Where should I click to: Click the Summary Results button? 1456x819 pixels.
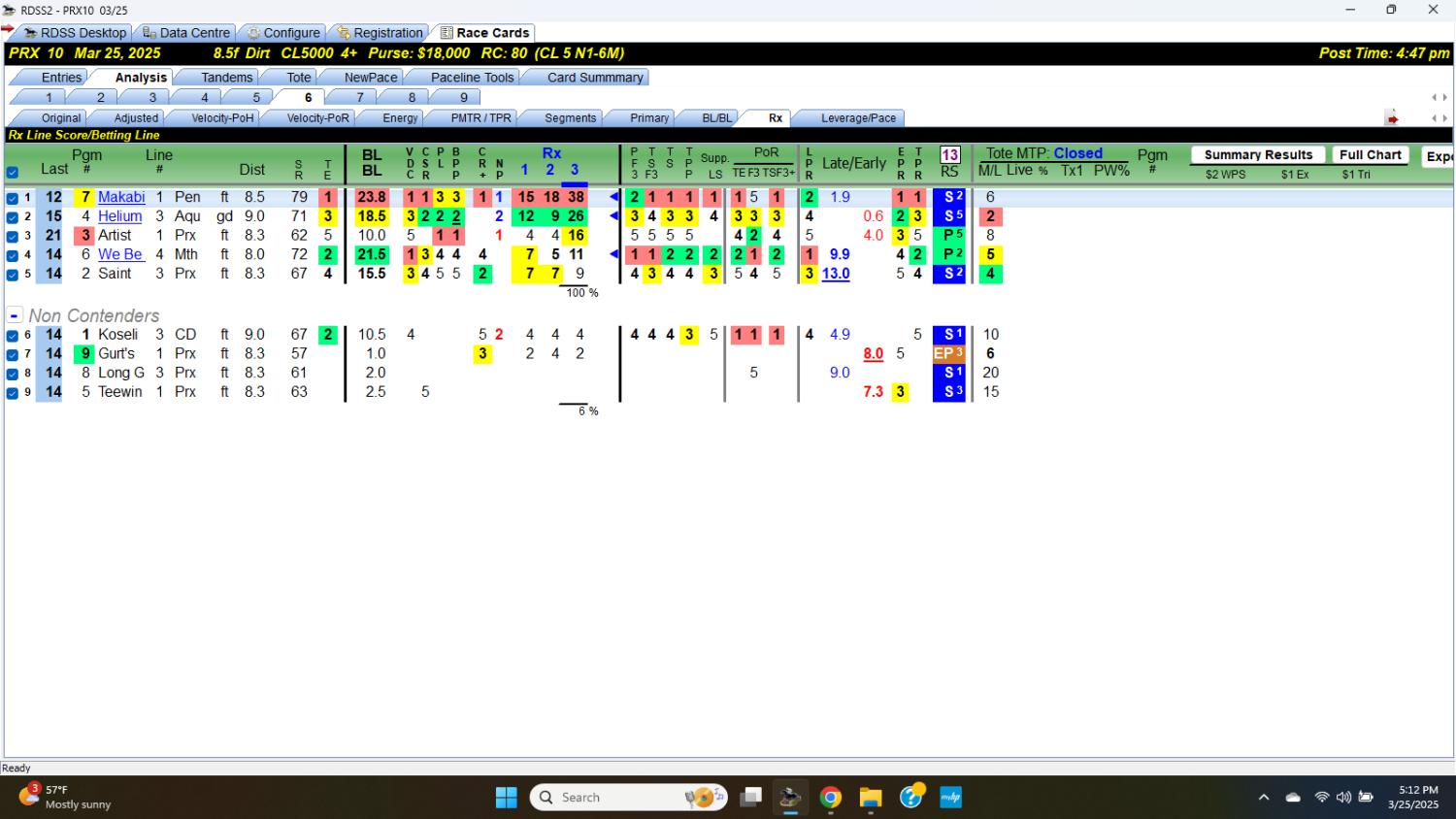coord(1258,155)
